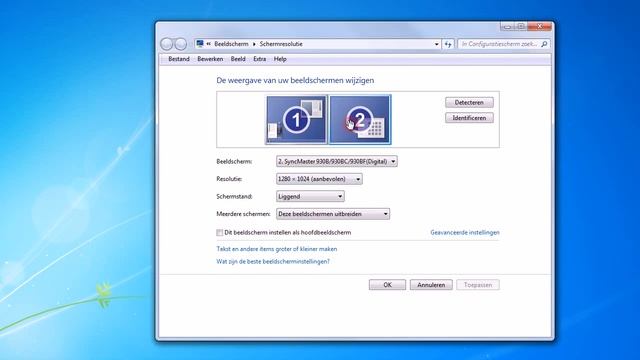The width and height of the screenshot is (640, 360).
Task: Click the refresh icon beside the address bar
Action: 448,44
